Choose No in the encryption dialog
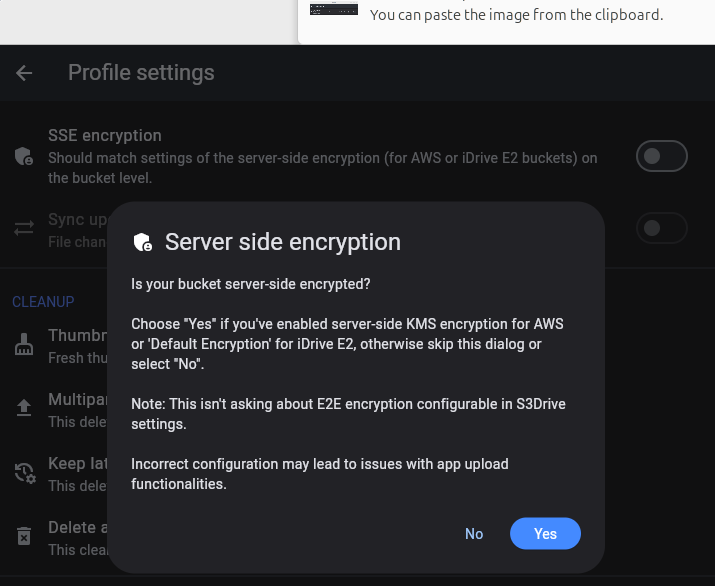Screen dimensions: 715x586 pyautogui.click(x=474, y=534)
